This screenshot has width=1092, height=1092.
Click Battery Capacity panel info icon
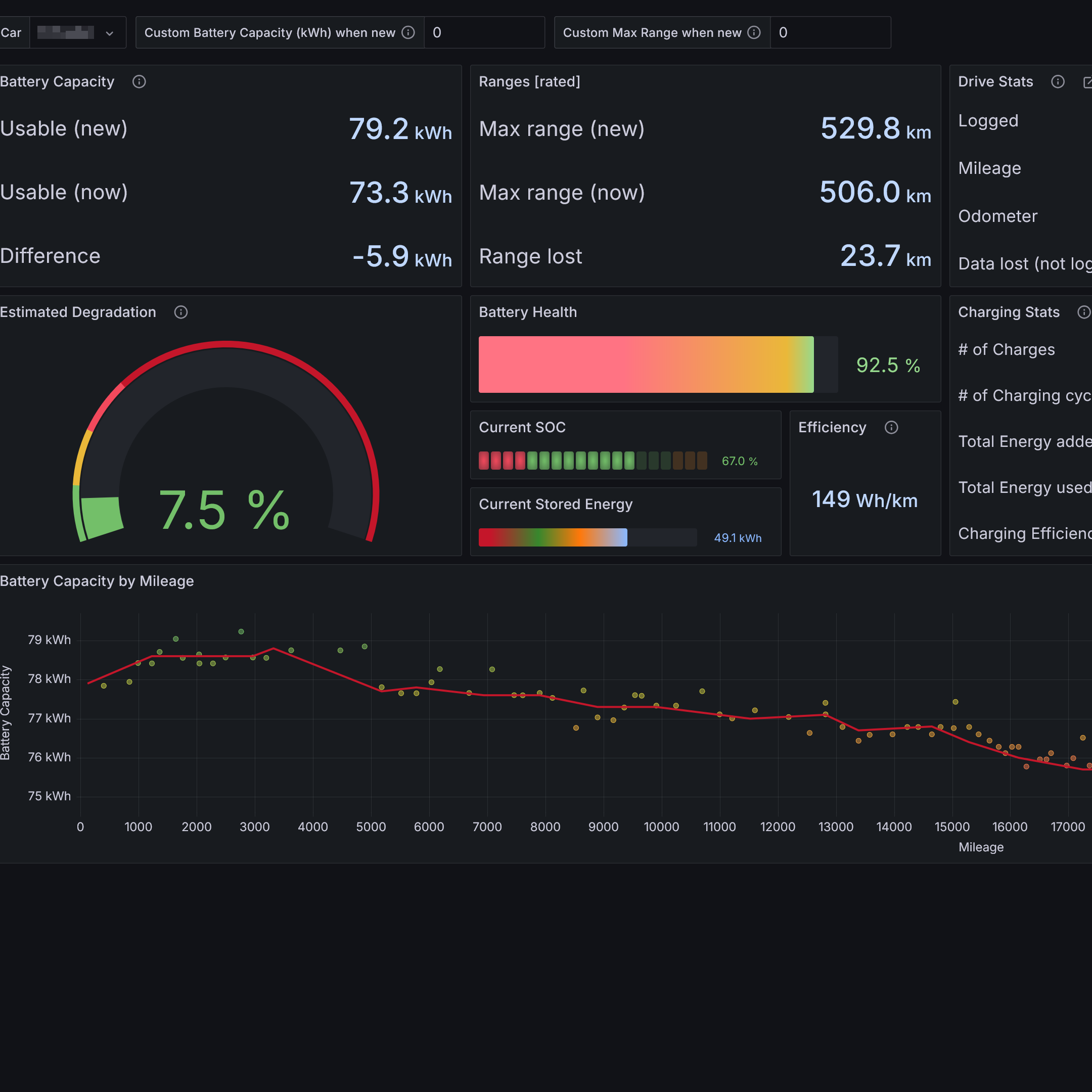click(x=139, y=82)
